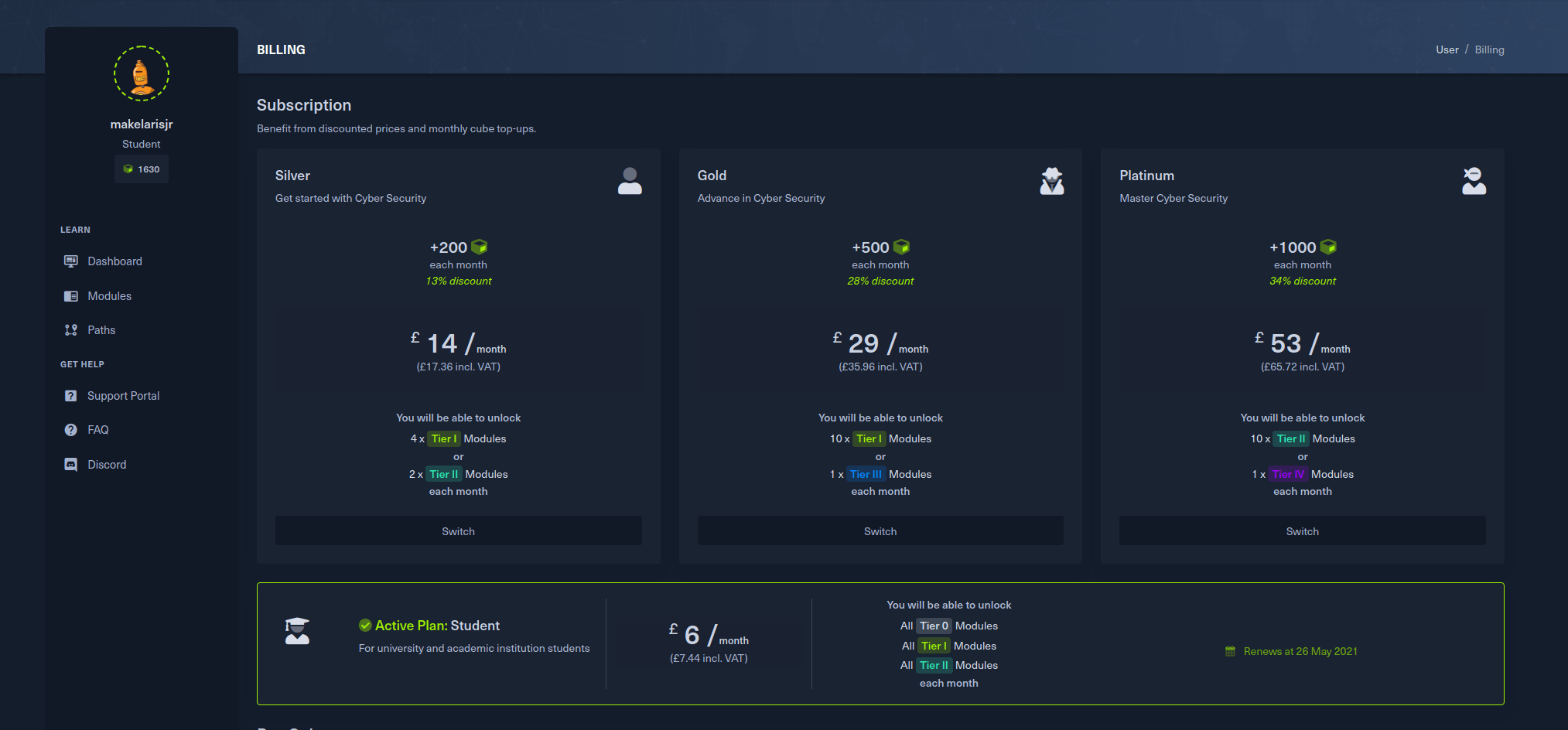Click the Gold plan hacker icon
Image resolution: width=1568 pixels, height=730 pixels.
coord(1051,181)
